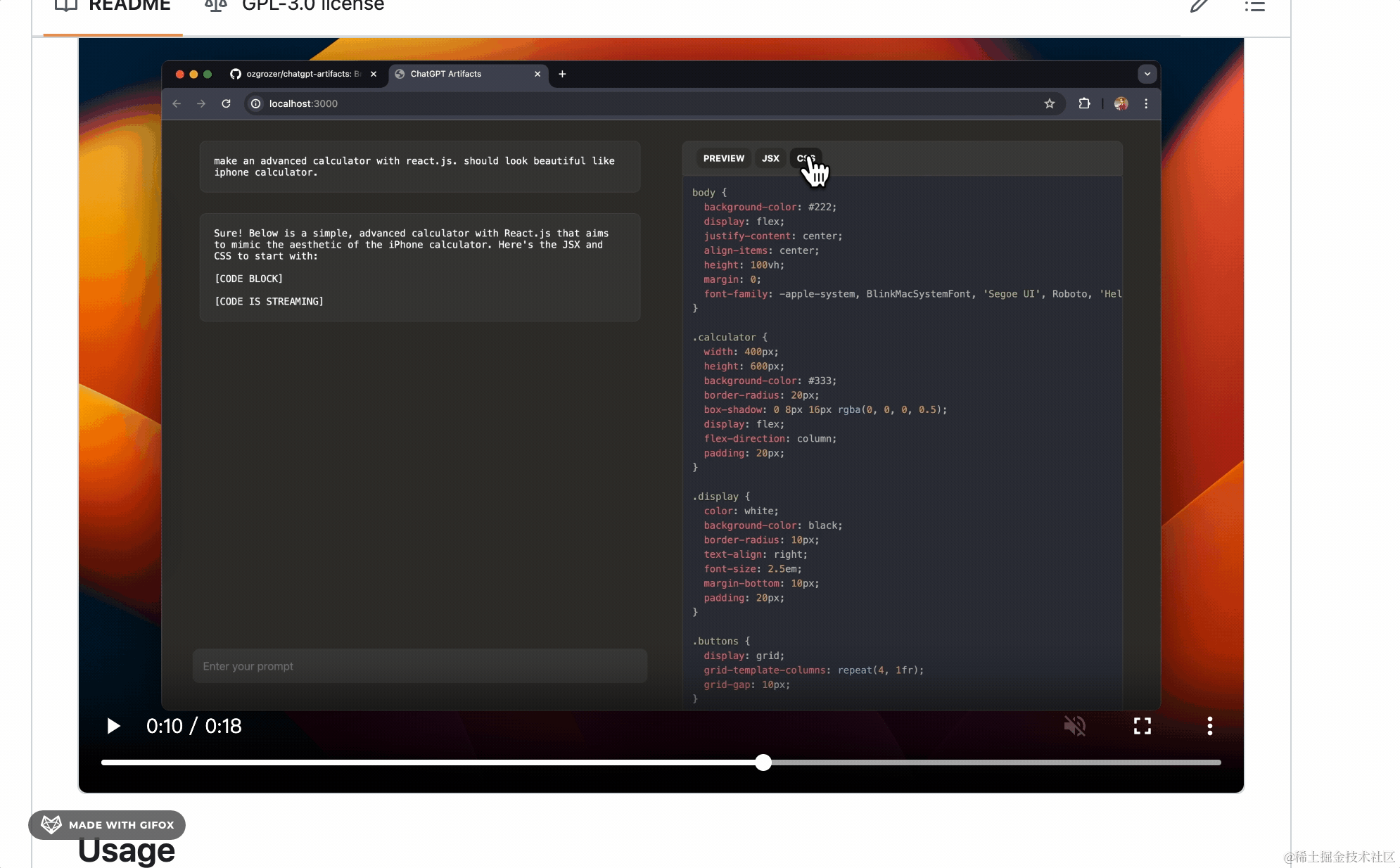1400x868 pixels.
Task: Select the JSX code tab
Action: (x=770, y=158)
